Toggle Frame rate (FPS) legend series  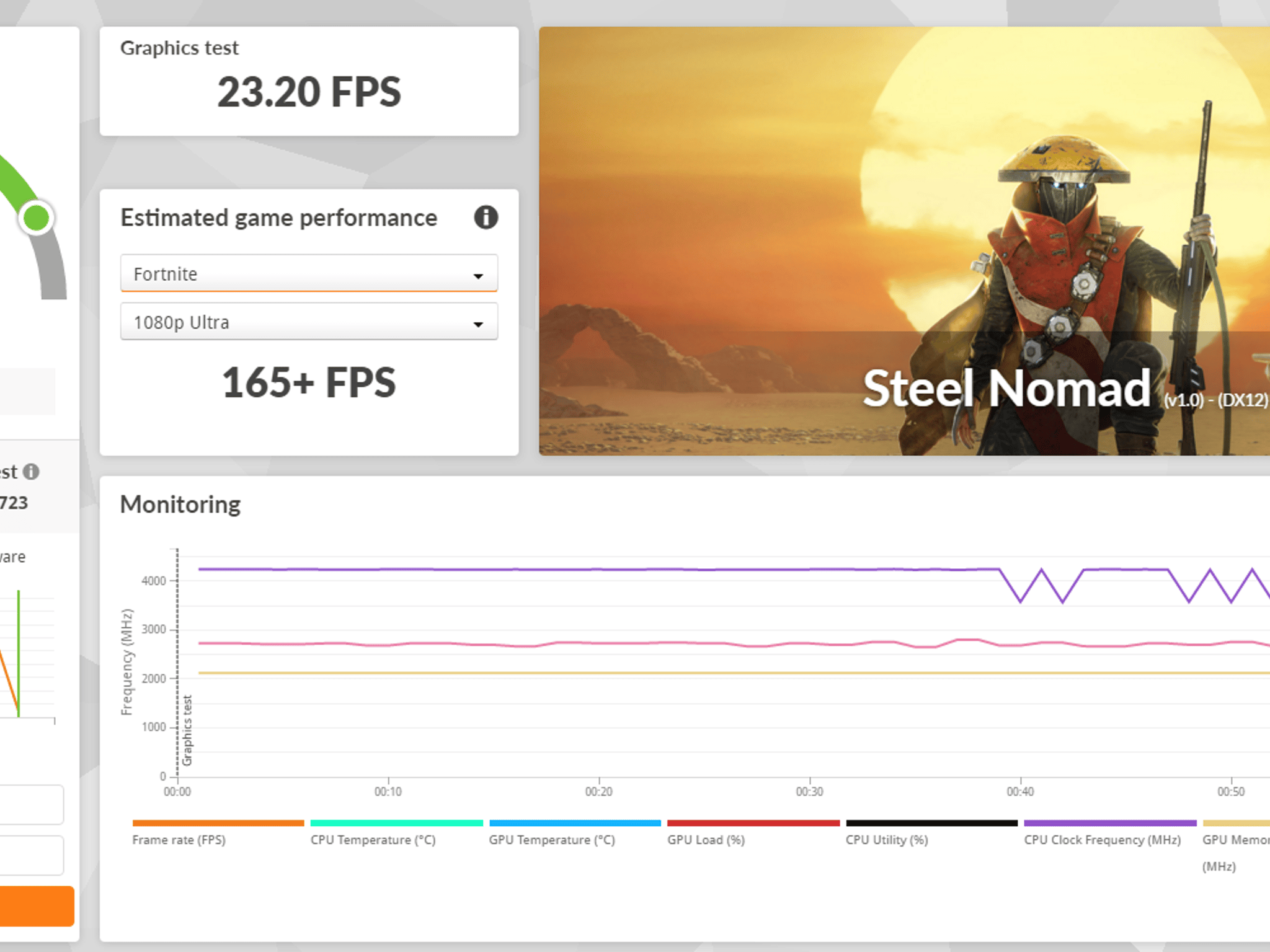coord(179,840)
